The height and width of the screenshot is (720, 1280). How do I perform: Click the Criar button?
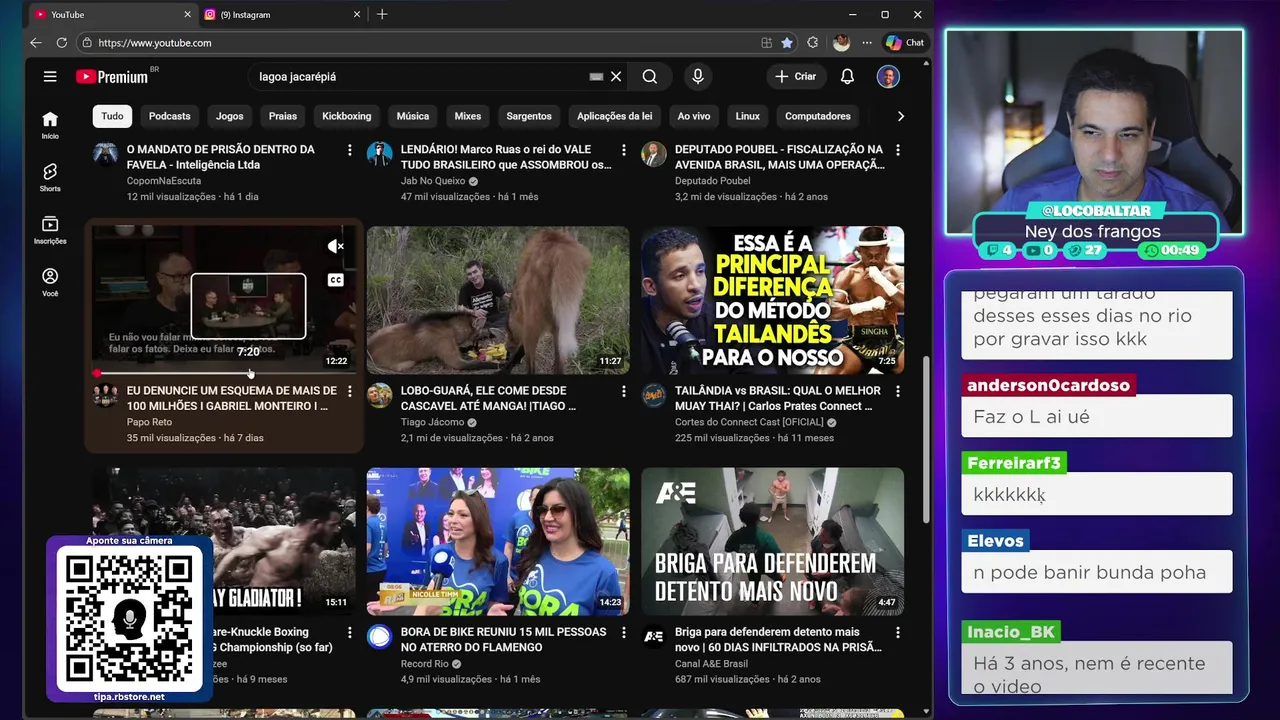[796, 76]
